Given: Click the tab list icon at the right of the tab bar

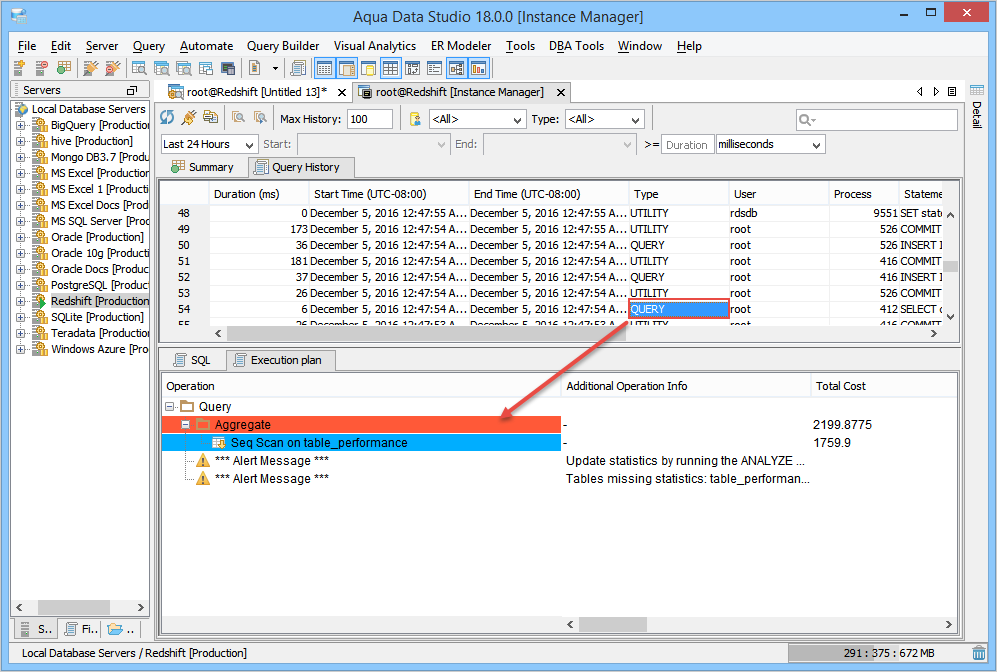Looking at the screenshot, I should (952, 92).
